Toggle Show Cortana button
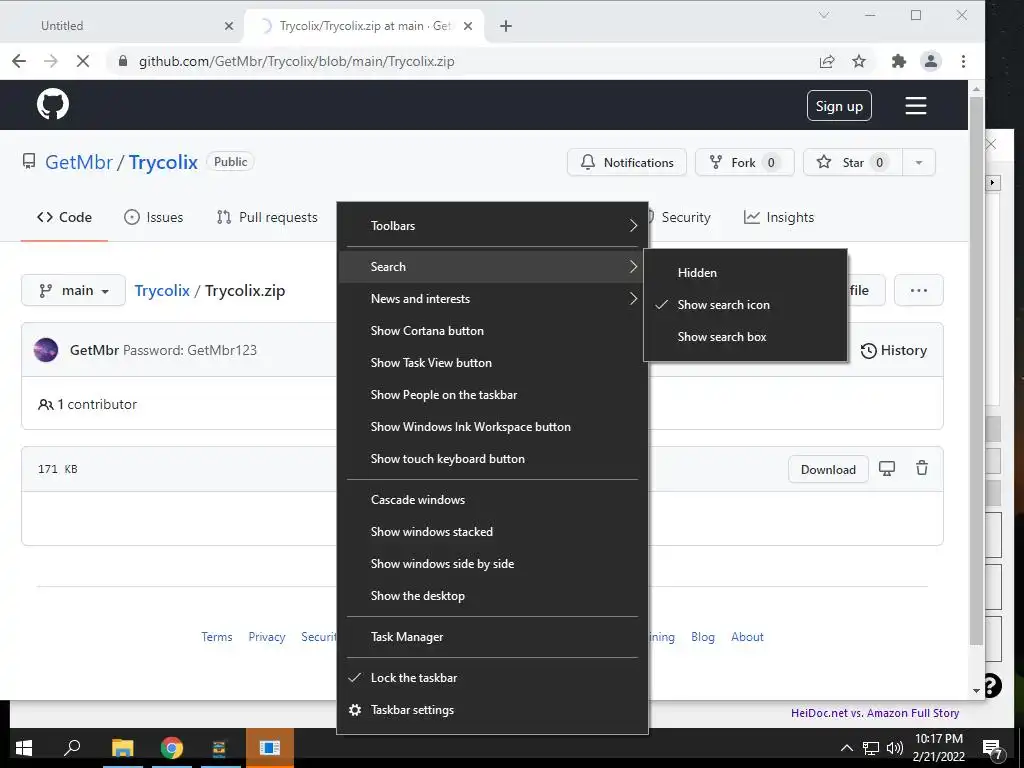 tap(492, 331)
